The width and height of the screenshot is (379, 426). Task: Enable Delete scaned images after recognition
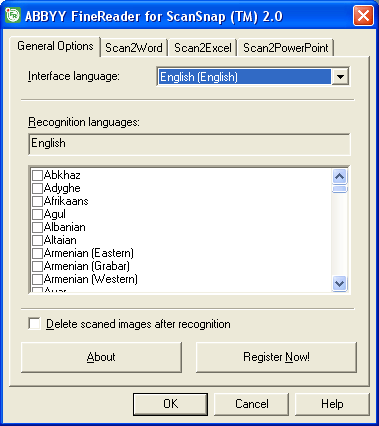(x=35, y=324)
